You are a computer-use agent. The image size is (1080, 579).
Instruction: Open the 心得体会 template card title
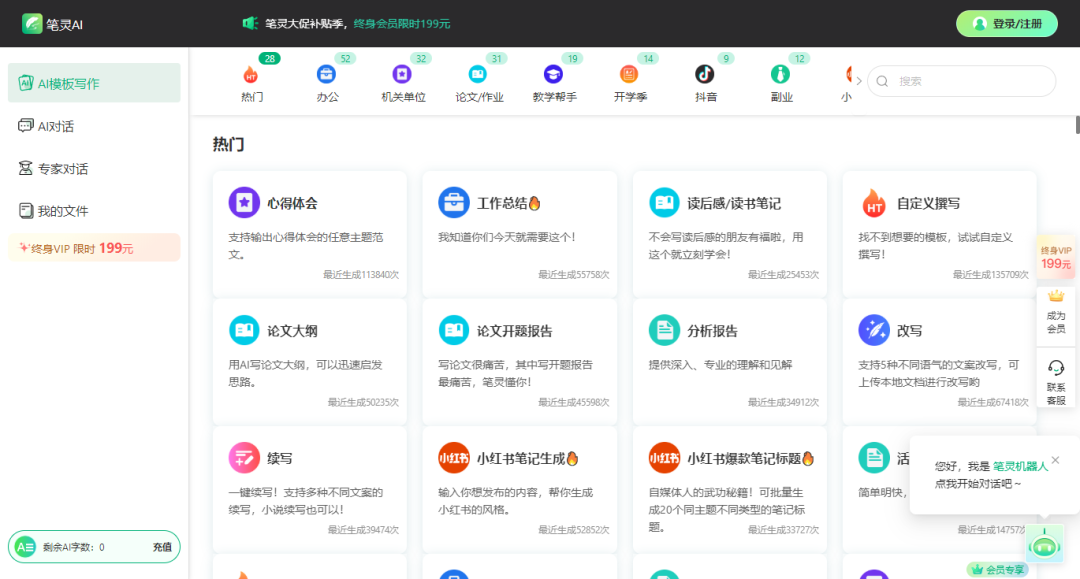[293, 203]
